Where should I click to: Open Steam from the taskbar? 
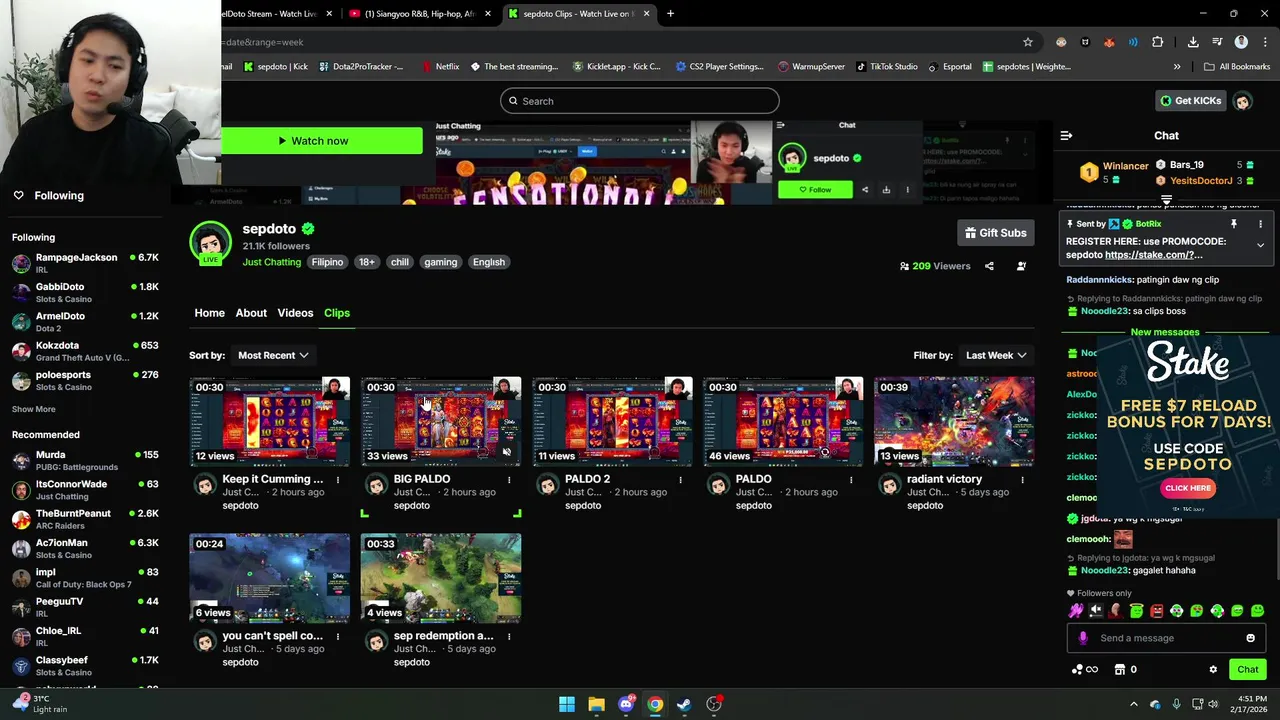coord(684,704)
